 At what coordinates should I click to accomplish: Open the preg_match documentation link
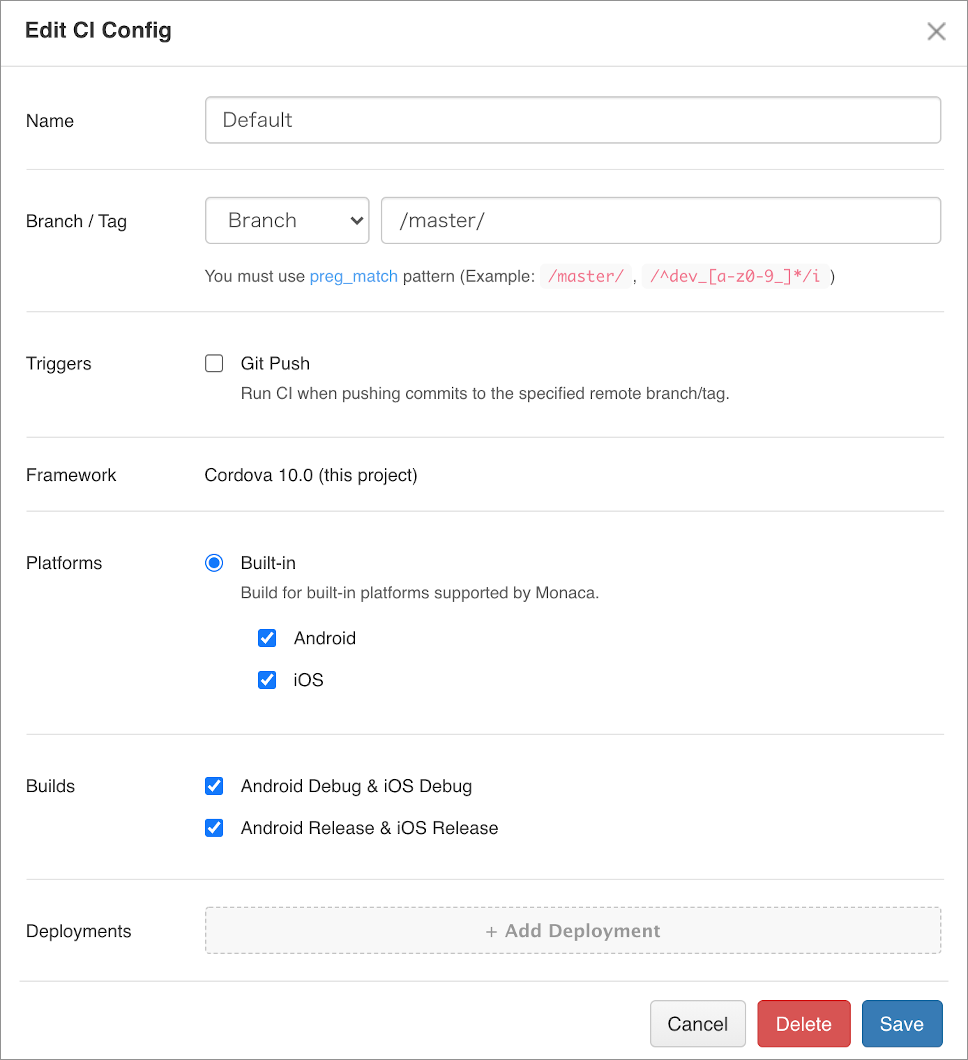click(353, 276)
